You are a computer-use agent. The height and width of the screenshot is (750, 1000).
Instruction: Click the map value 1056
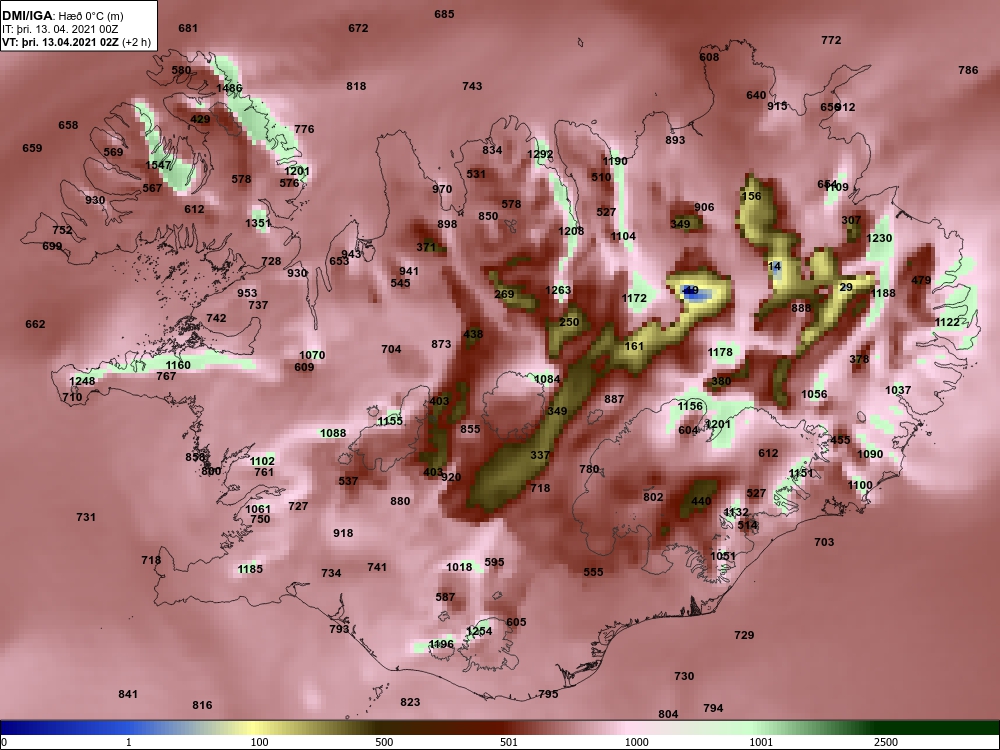pos(814,394)
